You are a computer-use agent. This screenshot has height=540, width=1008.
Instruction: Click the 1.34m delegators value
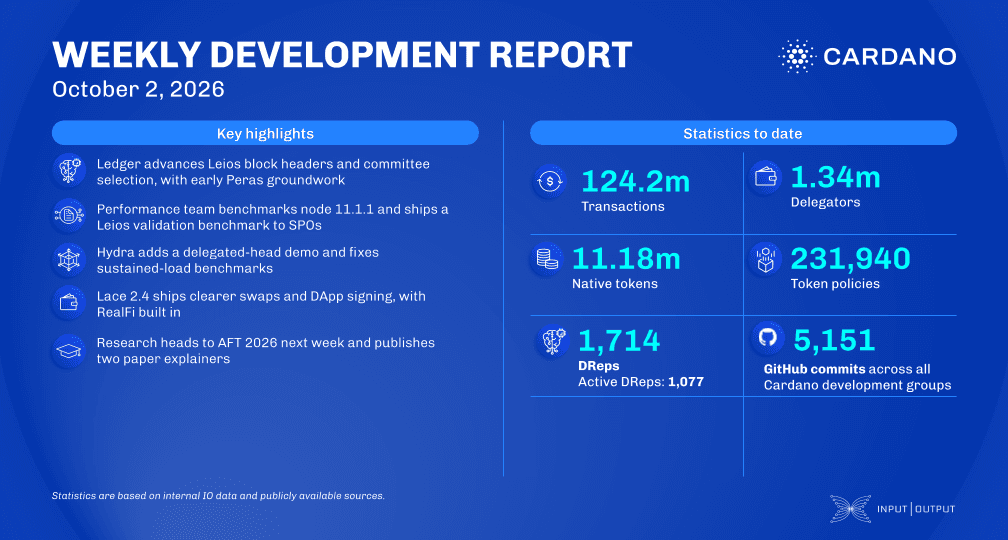click(835, 177)
